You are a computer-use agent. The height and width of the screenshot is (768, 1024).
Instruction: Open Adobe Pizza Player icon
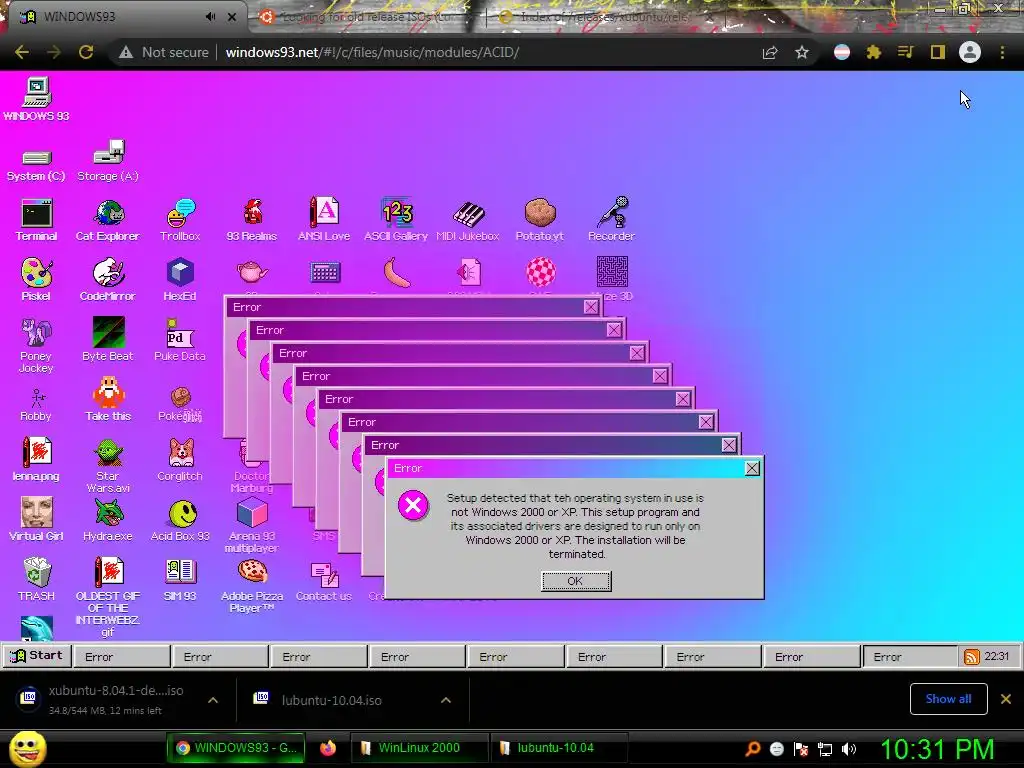pos(252,586)
